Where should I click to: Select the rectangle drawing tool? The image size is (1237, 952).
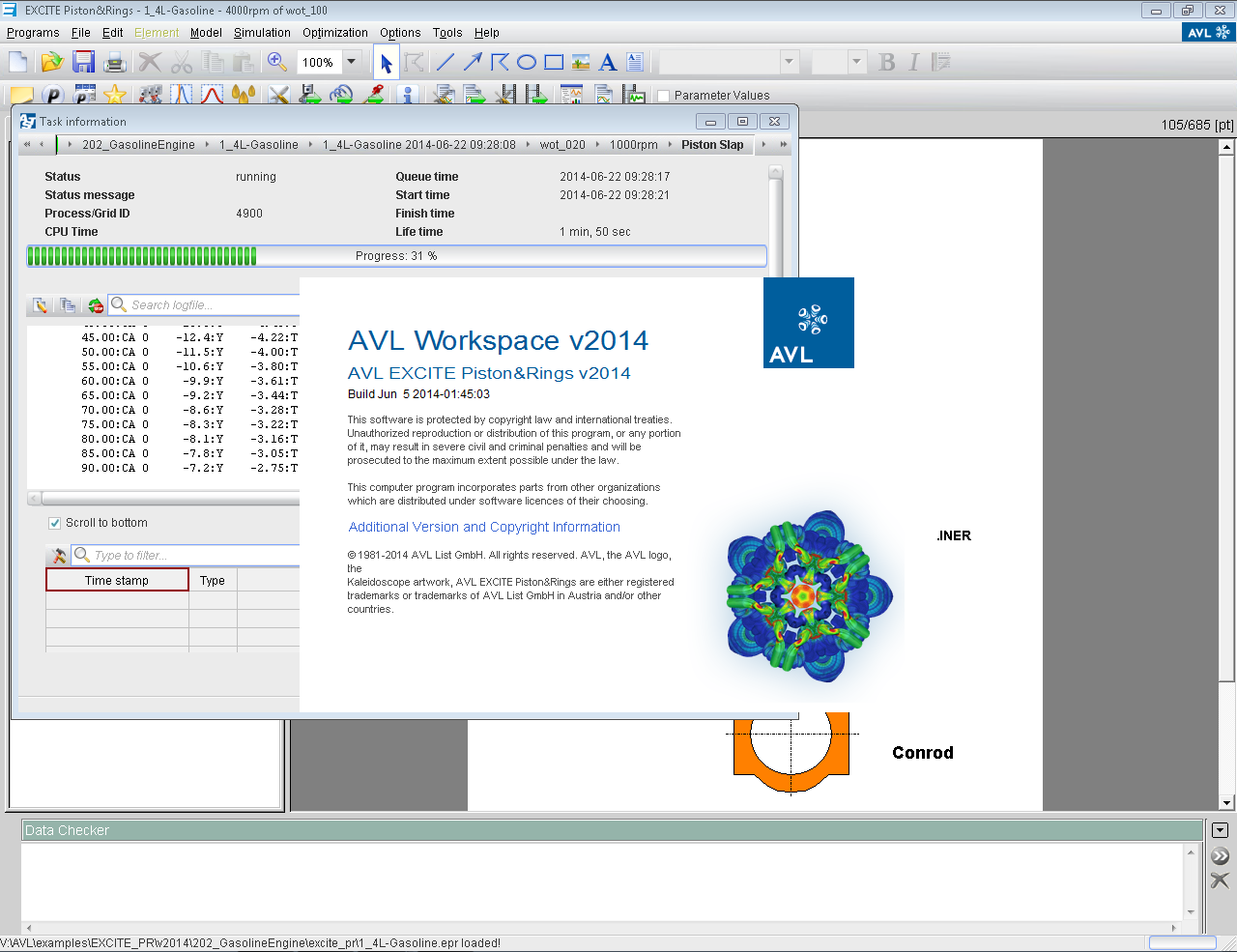[x=554, y=62]
